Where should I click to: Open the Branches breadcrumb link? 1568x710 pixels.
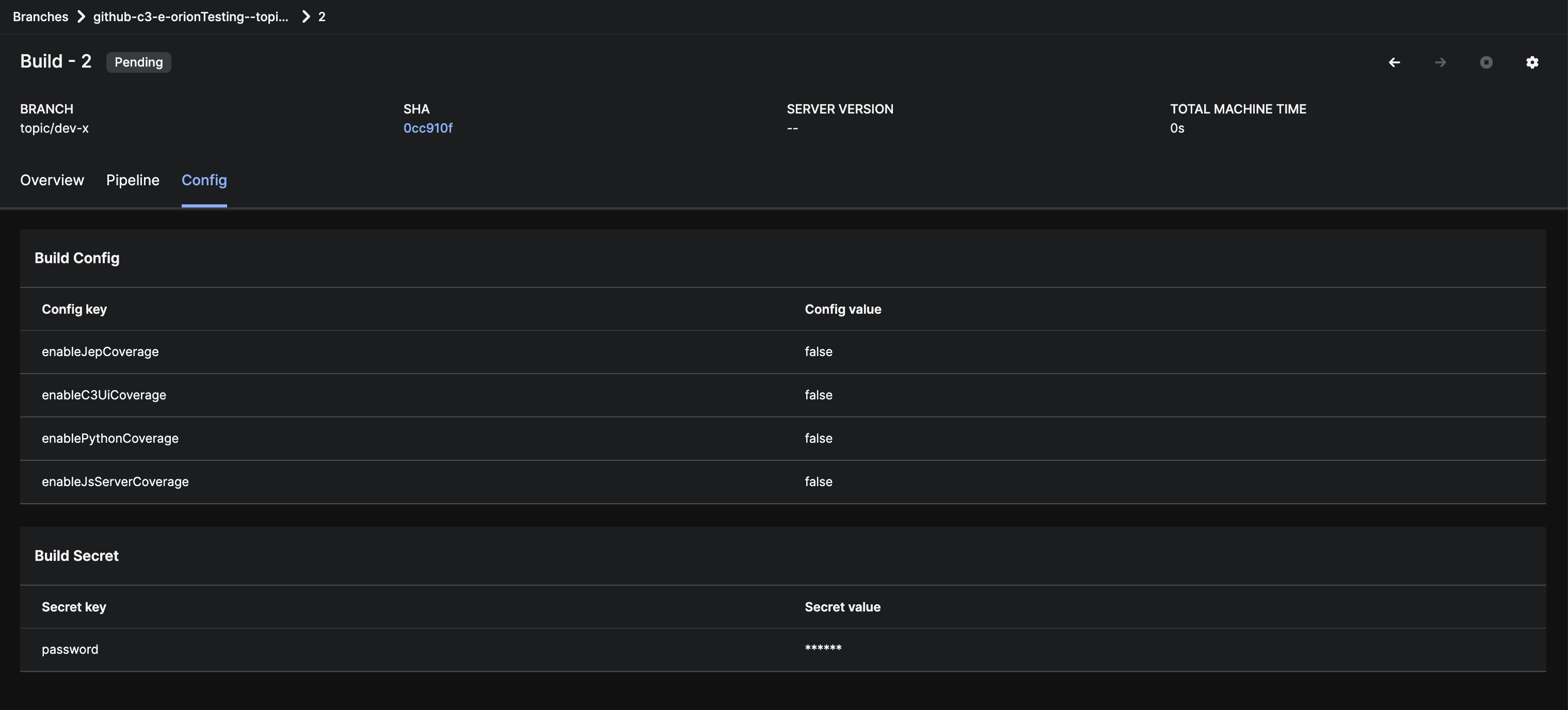point(40,17)
